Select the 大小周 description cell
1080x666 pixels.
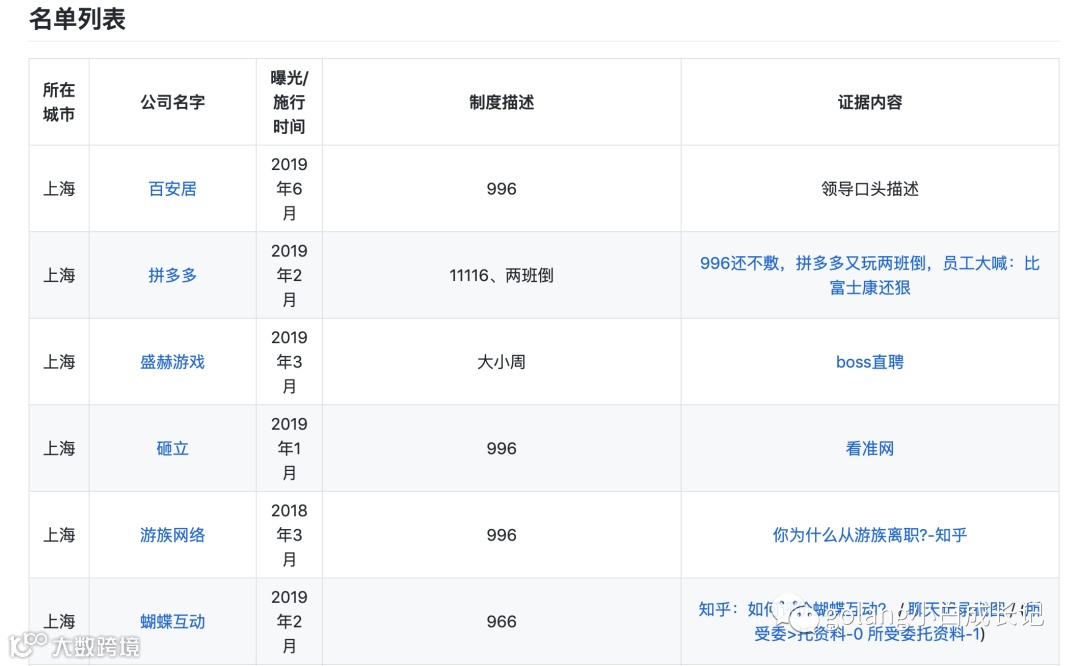click(x=501, y=362)
